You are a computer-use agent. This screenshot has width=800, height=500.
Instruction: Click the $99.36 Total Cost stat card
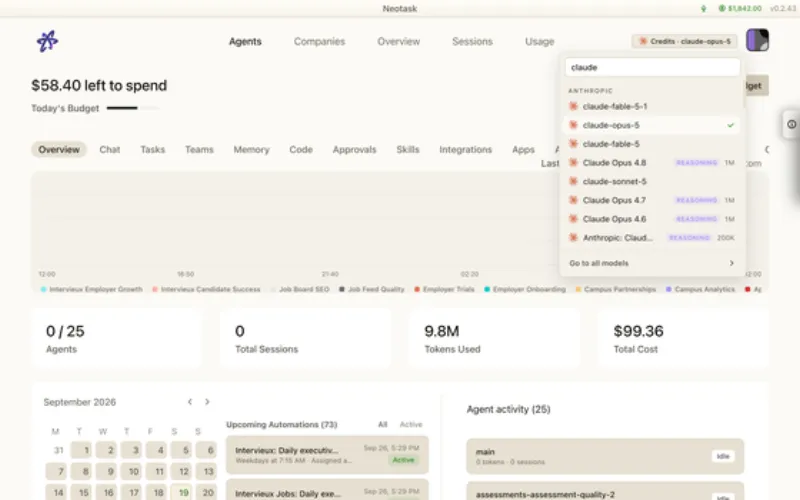683,338
